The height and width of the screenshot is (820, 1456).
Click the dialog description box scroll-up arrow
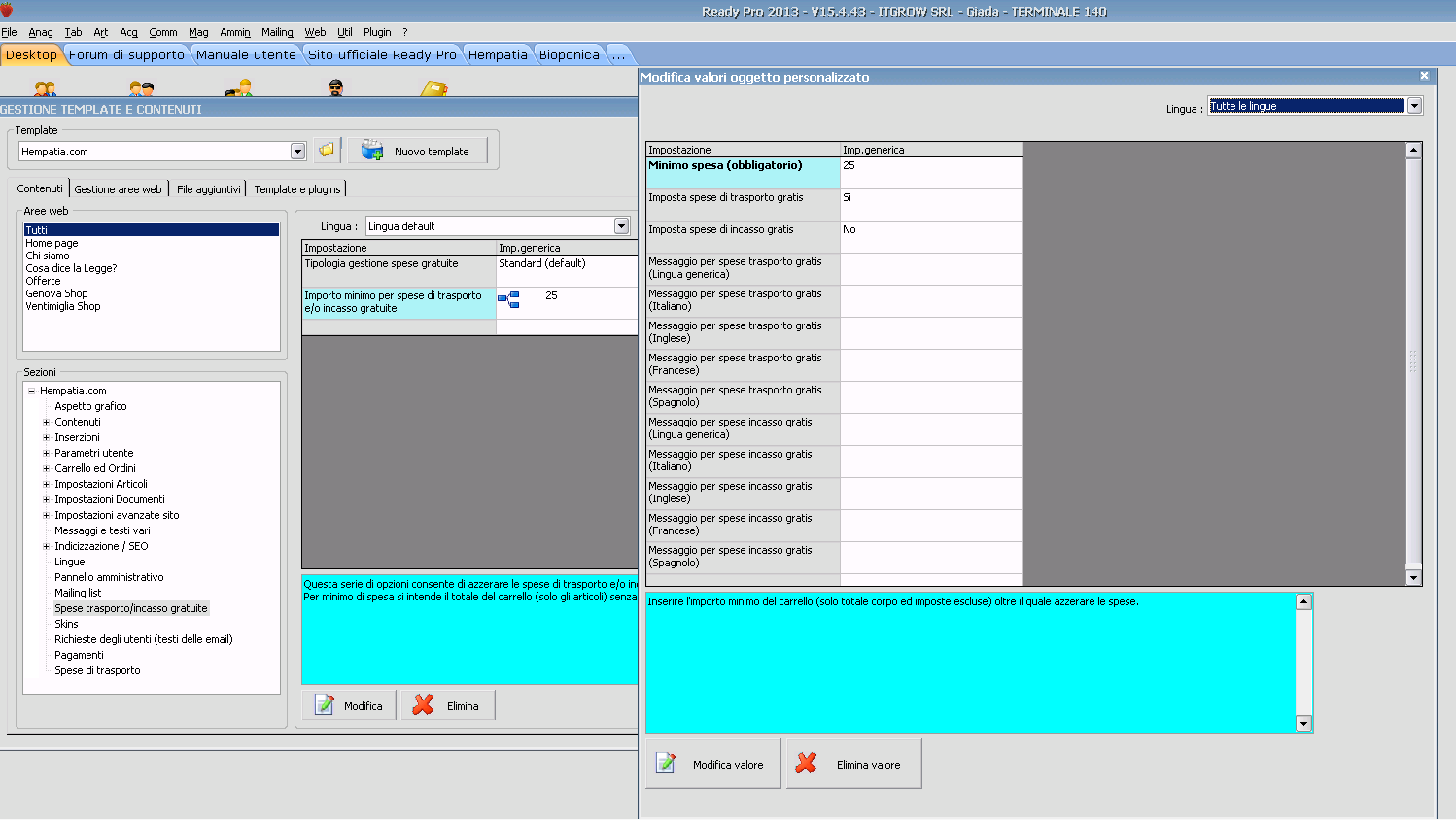1304,601
